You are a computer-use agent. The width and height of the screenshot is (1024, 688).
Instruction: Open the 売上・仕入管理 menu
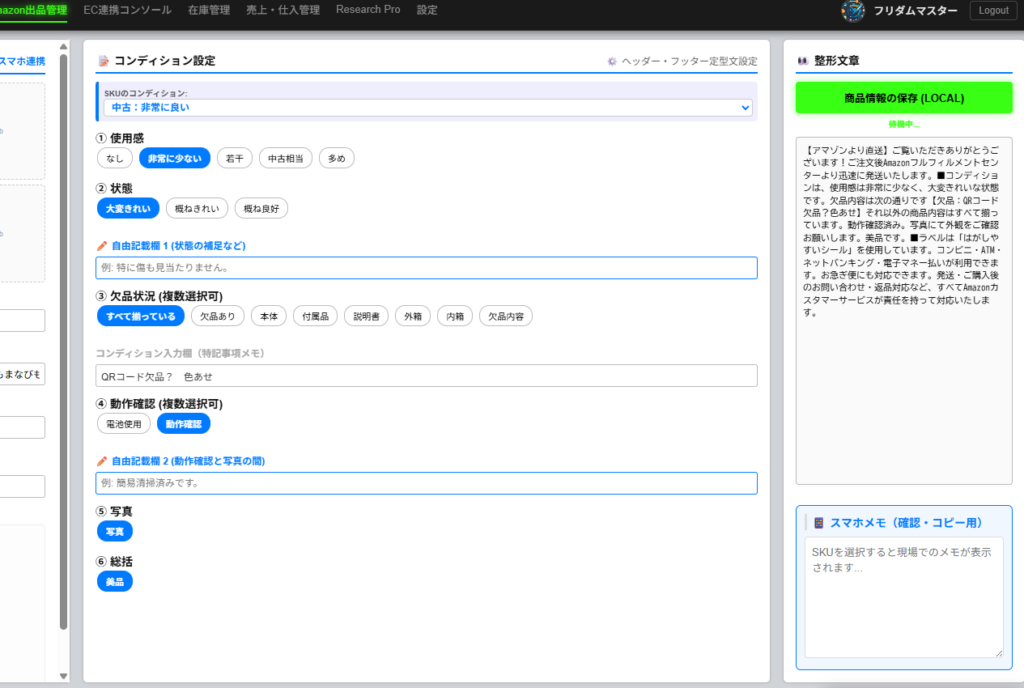point(283,10)
